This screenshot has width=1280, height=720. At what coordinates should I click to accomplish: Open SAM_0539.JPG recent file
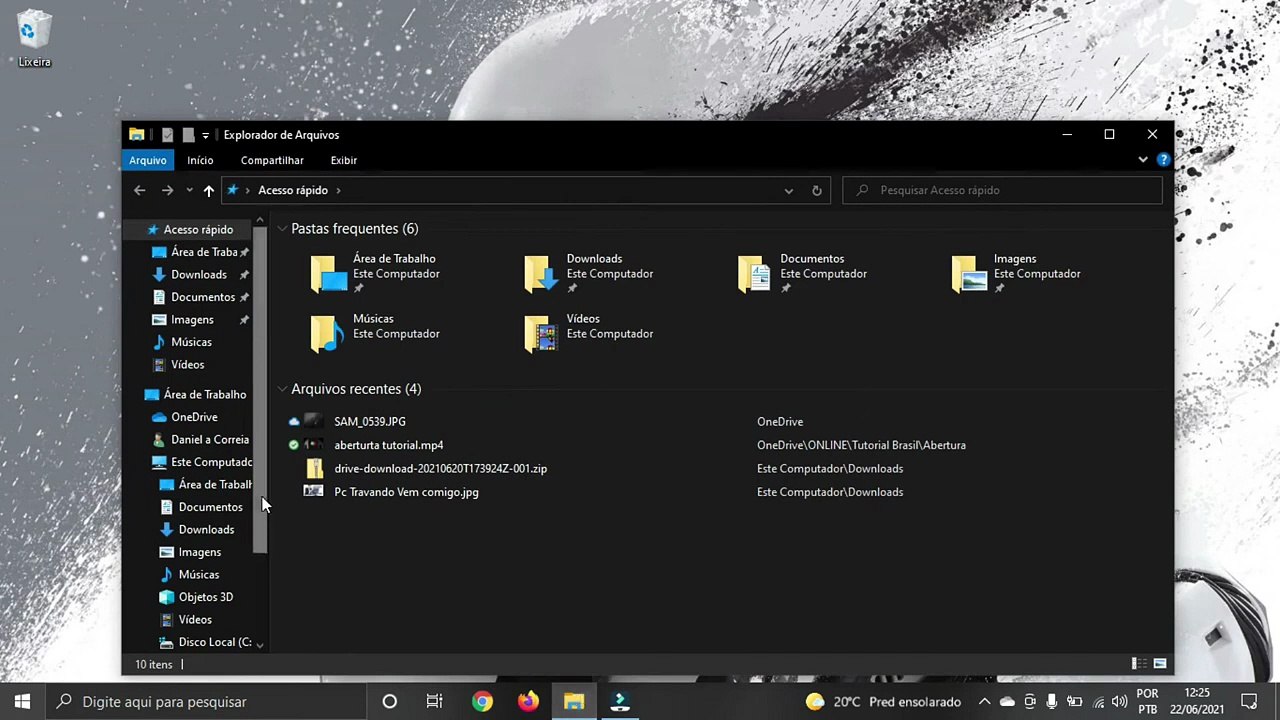[x=370, y=422]
